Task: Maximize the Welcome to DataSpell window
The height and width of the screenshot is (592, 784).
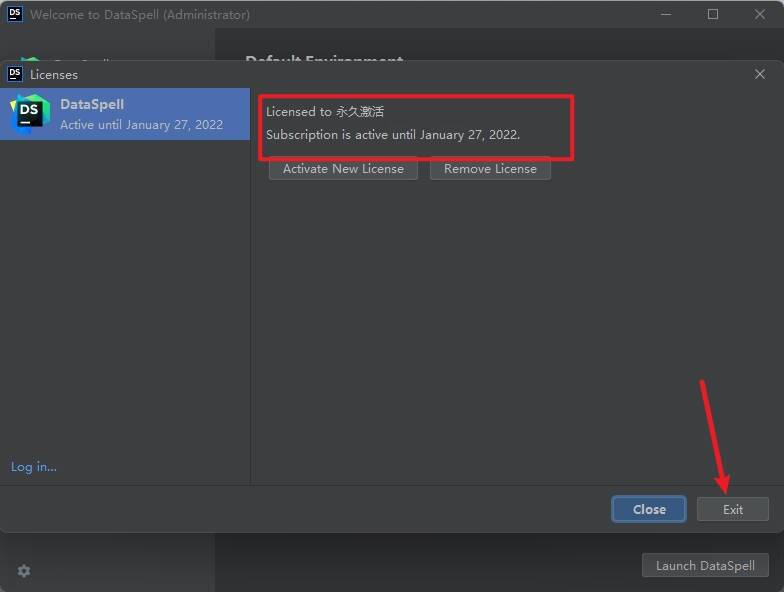Action: 713,14
